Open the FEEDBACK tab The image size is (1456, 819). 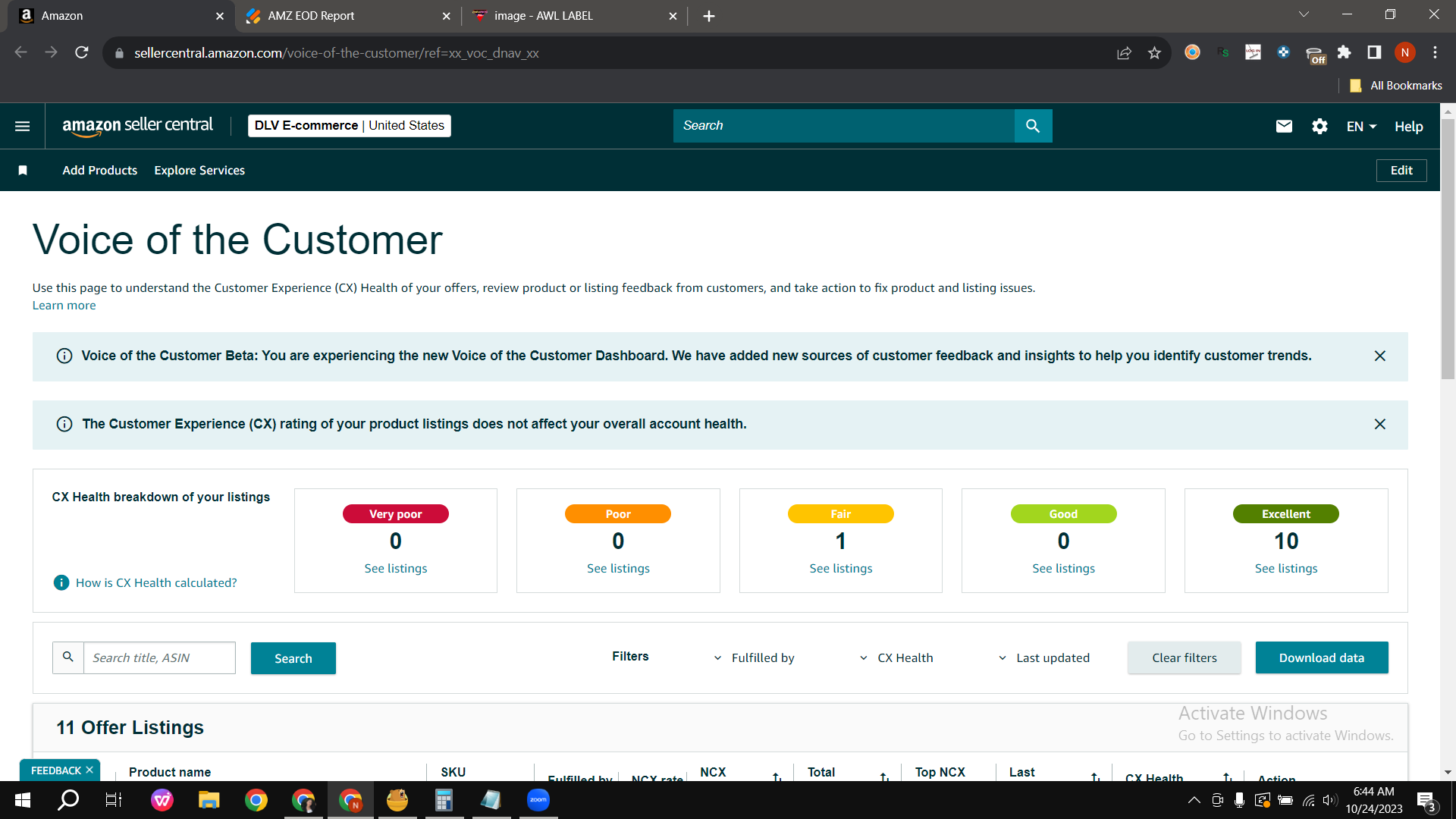tap(55, 770)
